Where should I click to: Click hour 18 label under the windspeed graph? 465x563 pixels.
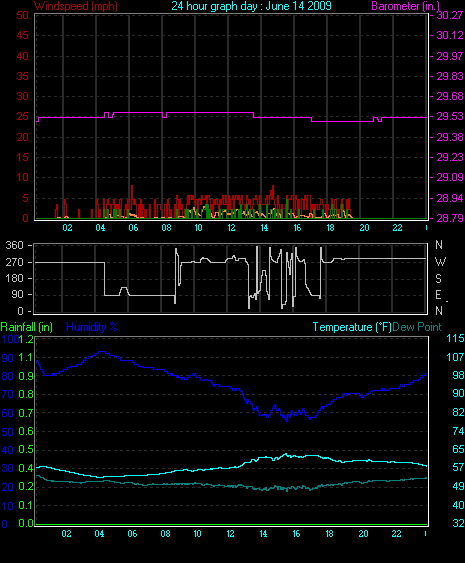(x=330, y=228)
